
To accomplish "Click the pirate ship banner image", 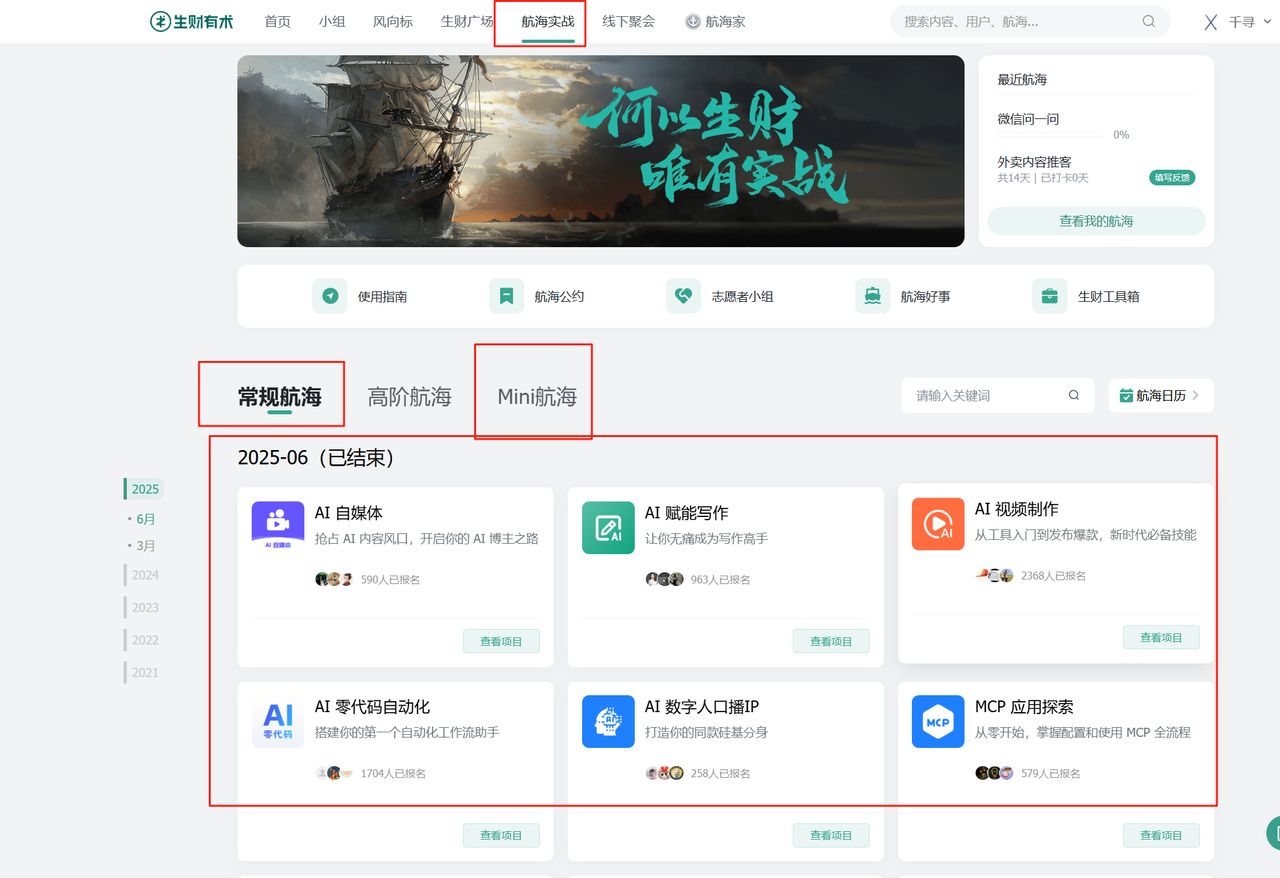I will (x=600, y=151).
